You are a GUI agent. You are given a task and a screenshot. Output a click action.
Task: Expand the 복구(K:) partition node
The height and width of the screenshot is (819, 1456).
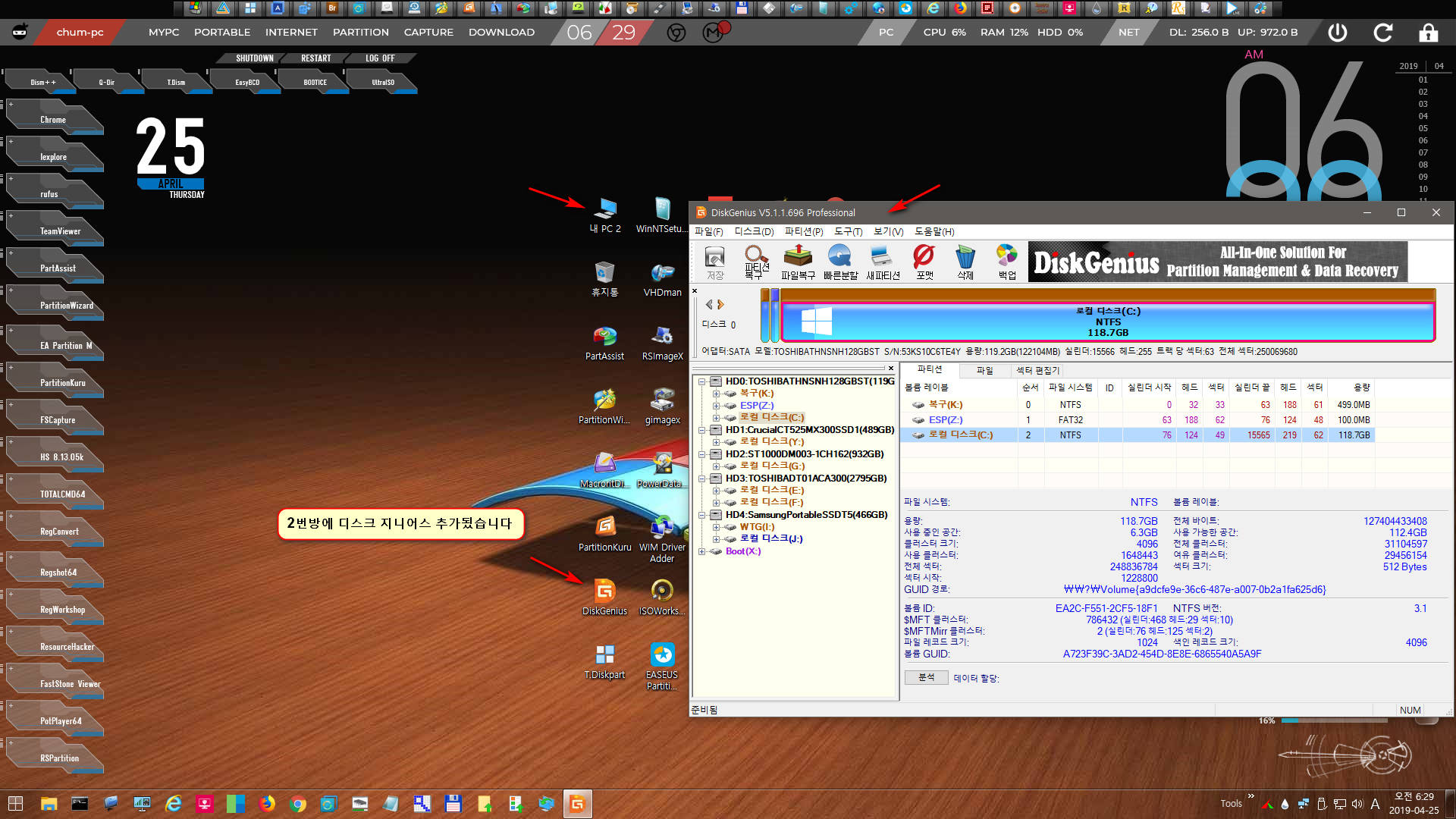[716, 394]
